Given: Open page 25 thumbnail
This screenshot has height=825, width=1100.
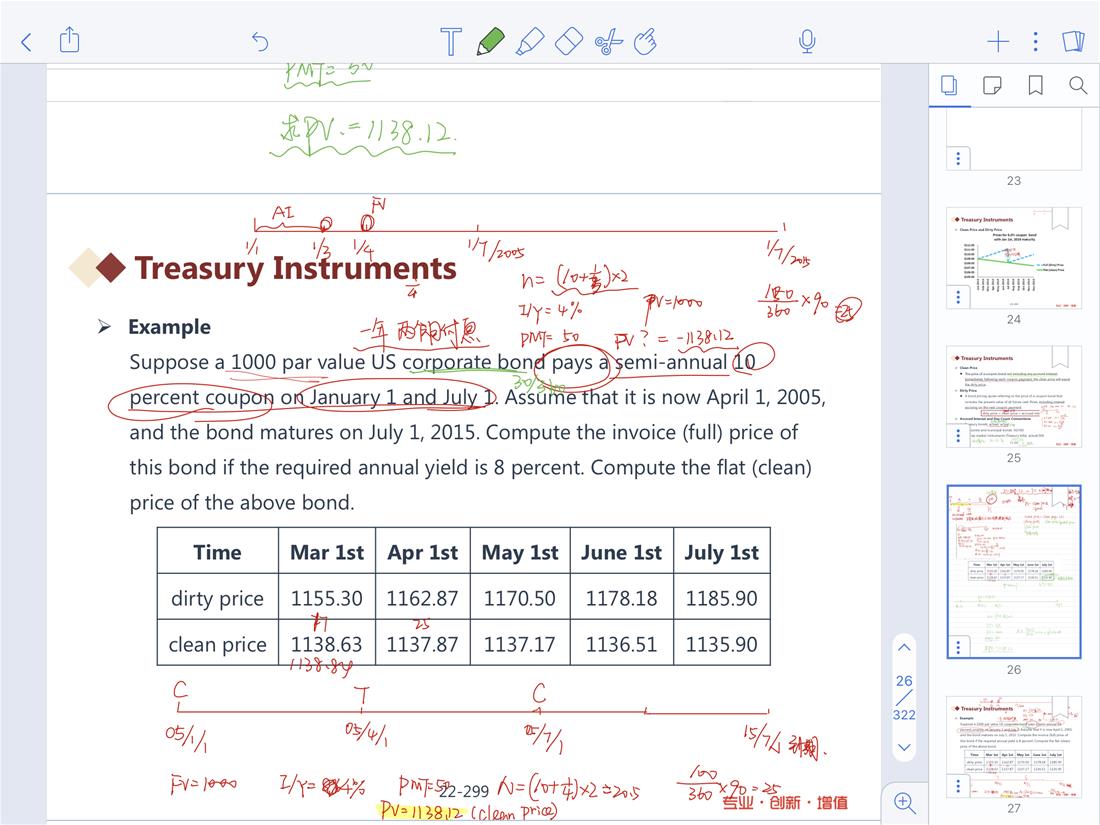Looking at the screenshot, I should coord(1014,396).
